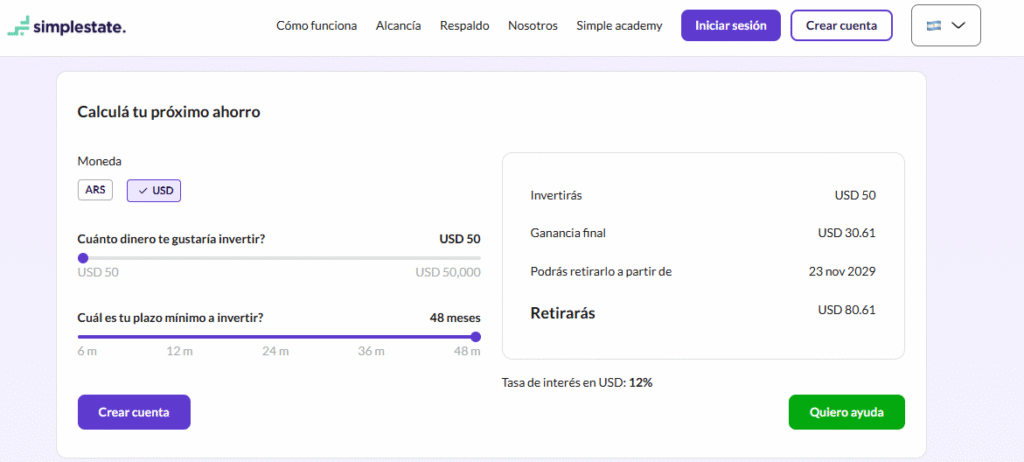Viewport: 1024px width, 462px height.
Task: Navigate to Nosotros section
Action: tap(532, 26)
